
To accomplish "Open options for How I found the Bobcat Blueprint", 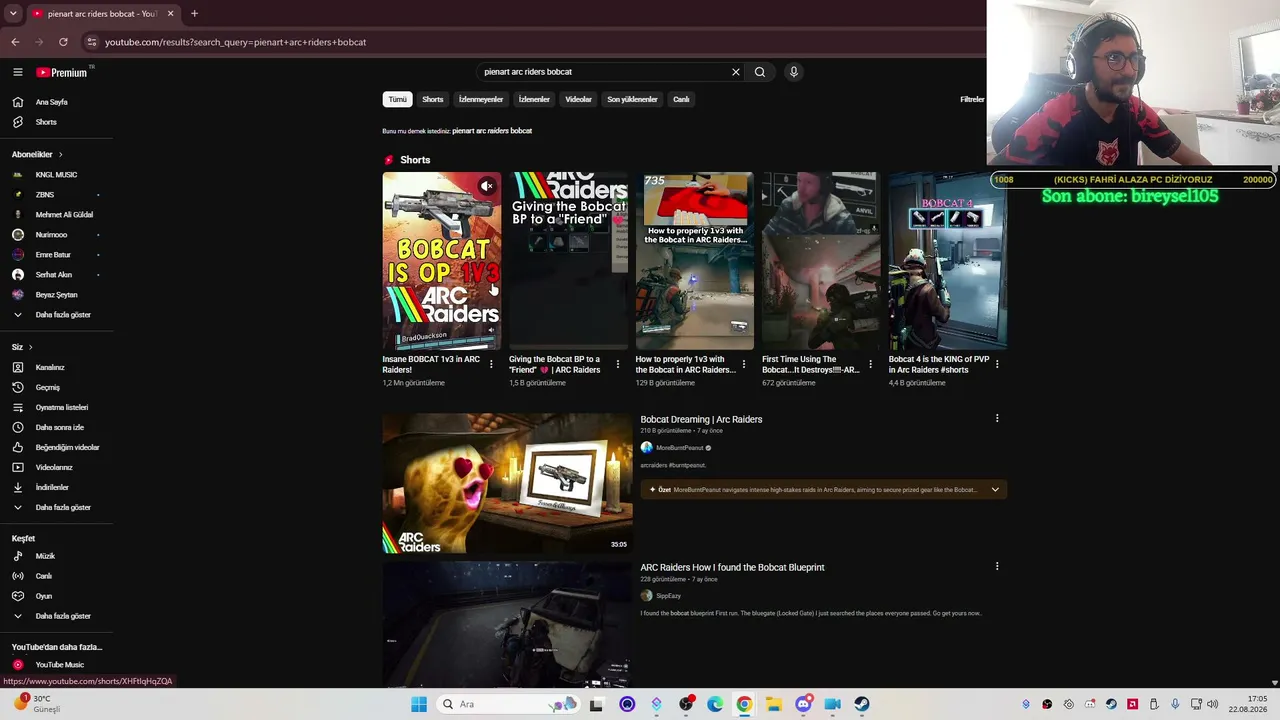I will point(997,567).
